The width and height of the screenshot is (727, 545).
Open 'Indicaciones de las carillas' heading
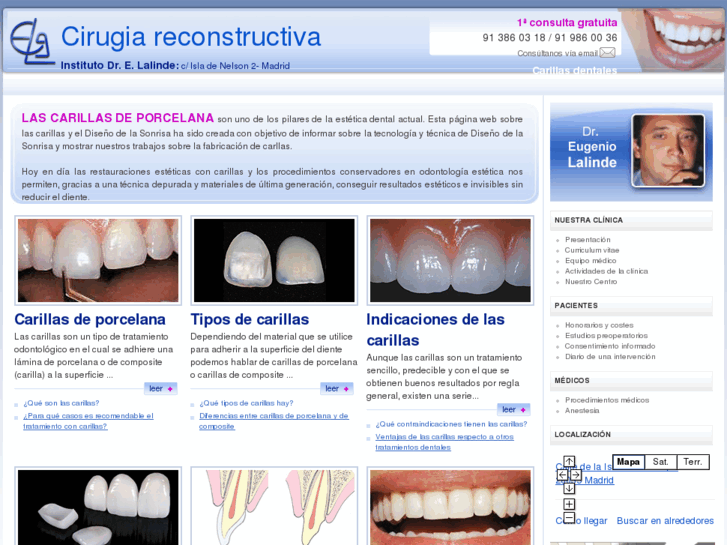click(435, 330)
